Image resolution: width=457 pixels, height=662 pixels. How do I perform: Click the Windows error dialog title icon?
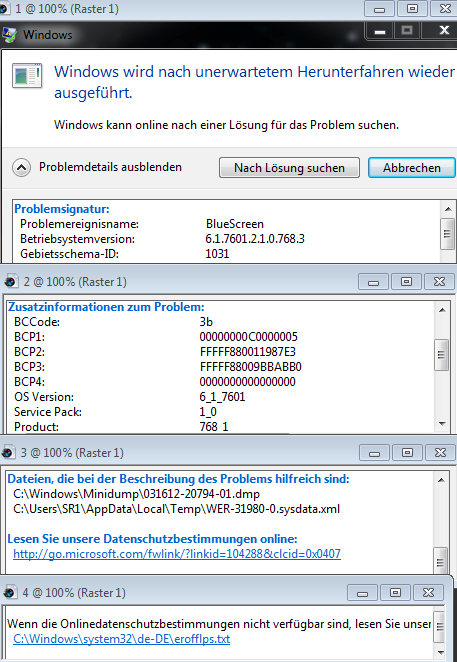coord(9,35)
